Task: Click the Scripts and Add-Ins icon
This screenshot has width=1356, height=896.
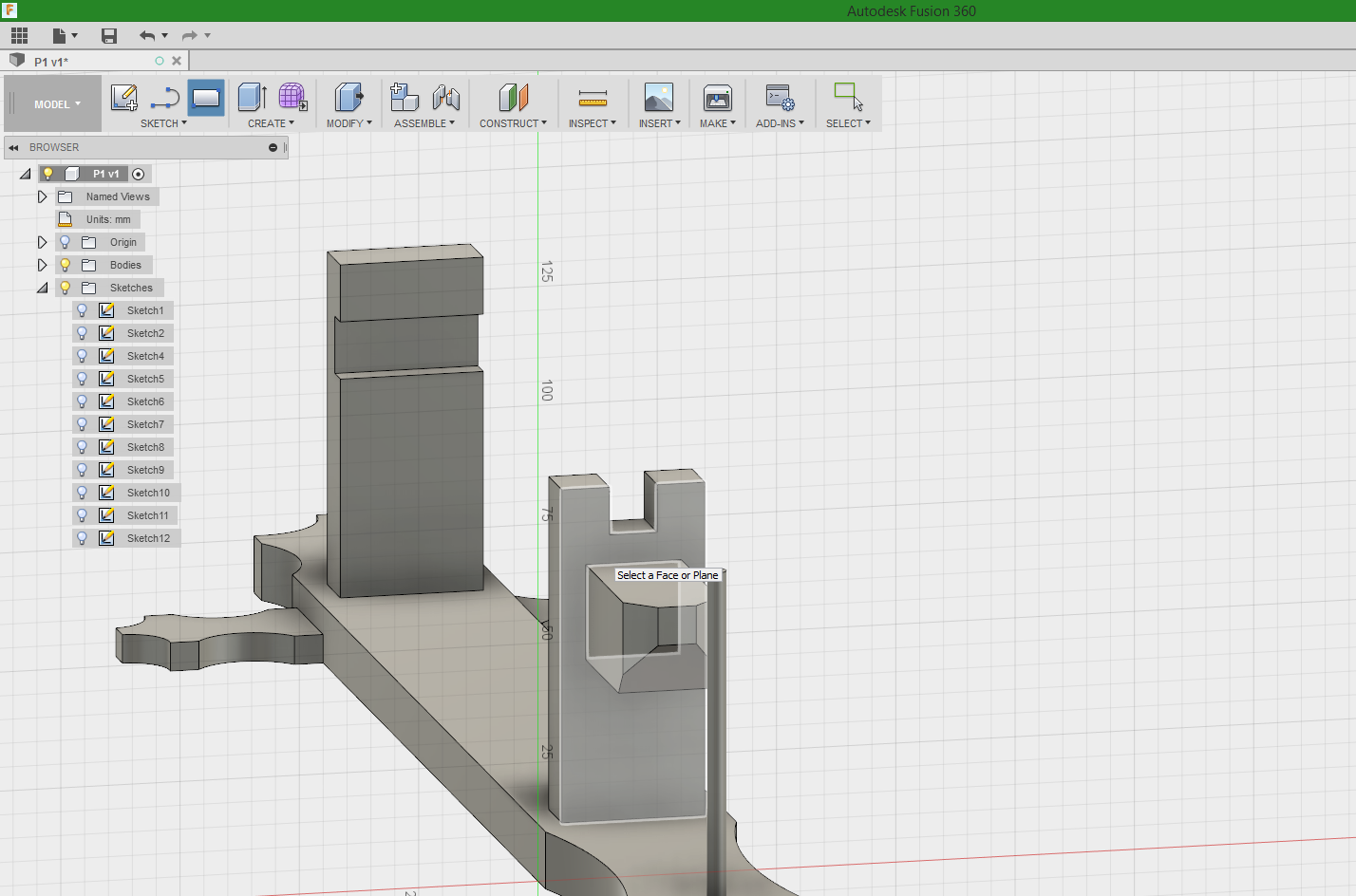Action: (780, 97)
